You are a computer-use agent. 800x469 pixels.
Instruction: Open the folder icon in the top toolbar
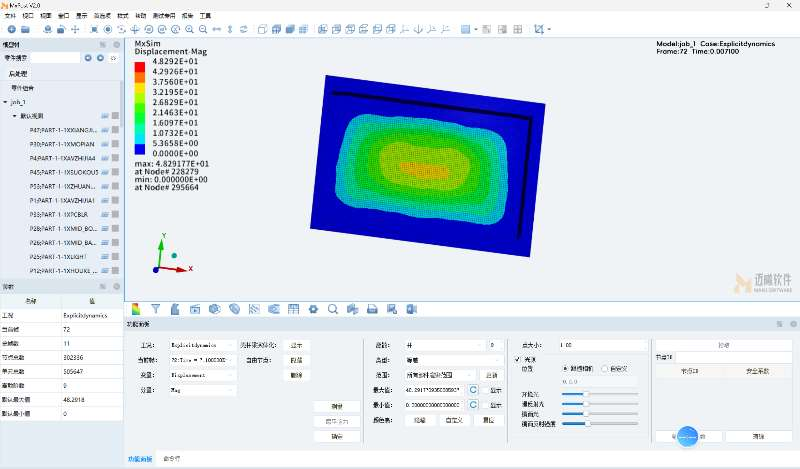(25, 29)
